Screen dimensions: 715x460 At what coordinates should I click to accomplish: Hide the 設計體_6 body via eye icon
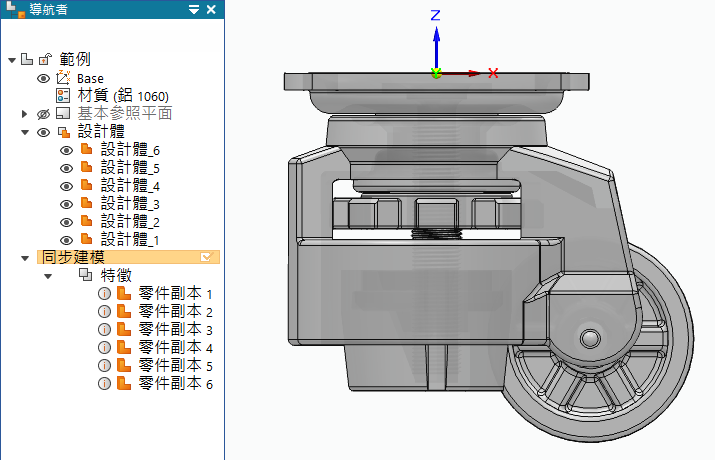(66, 150)
